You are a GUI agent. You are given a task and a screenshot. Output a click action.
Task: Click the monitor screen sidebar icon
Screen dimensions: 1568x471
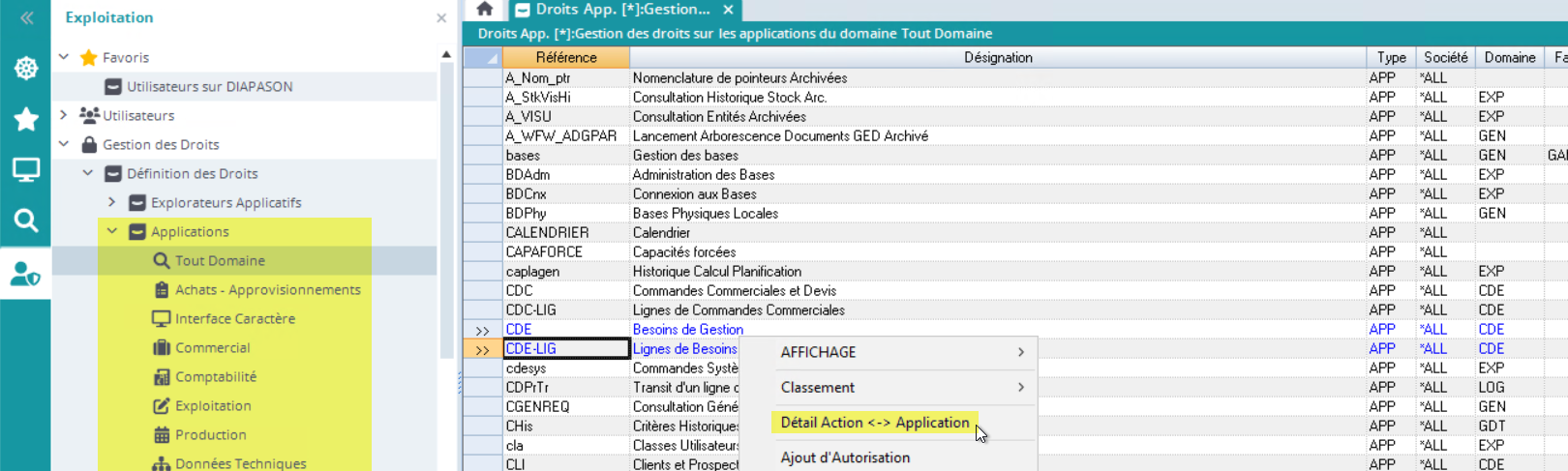26,170
